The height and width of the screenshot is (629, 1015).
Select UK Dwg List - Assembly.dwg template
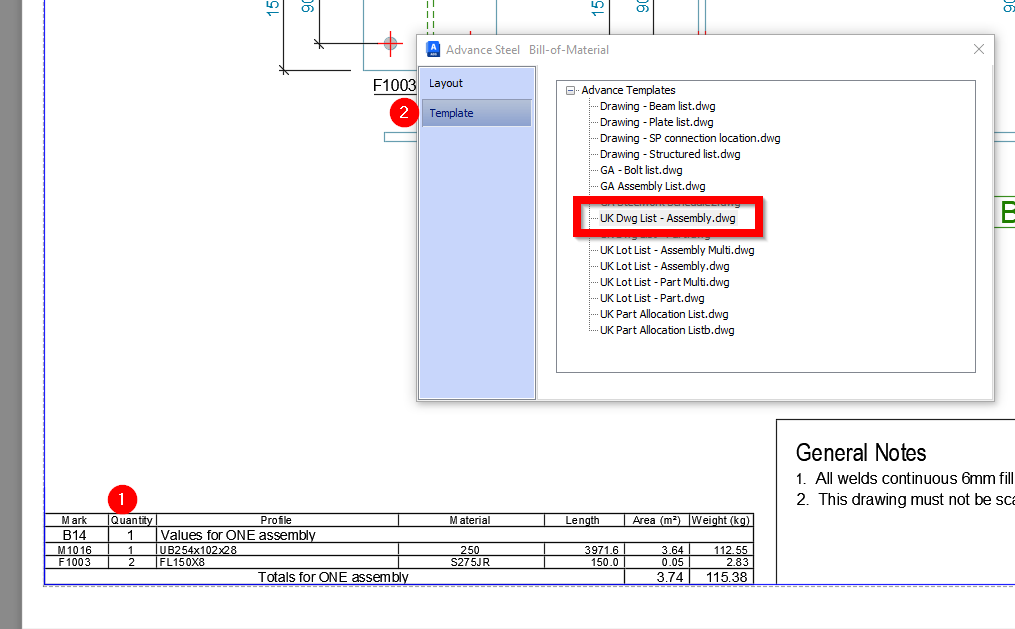(667, 218)
